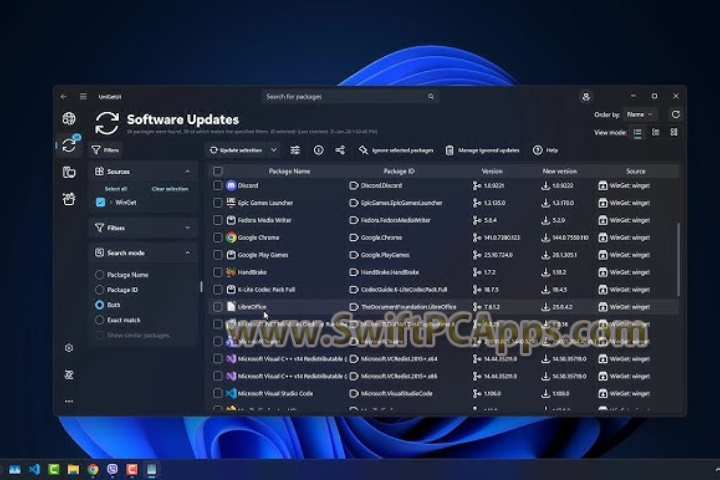Check the HandBrake package checkbox

pyautogui.click(x=218, y=272)
